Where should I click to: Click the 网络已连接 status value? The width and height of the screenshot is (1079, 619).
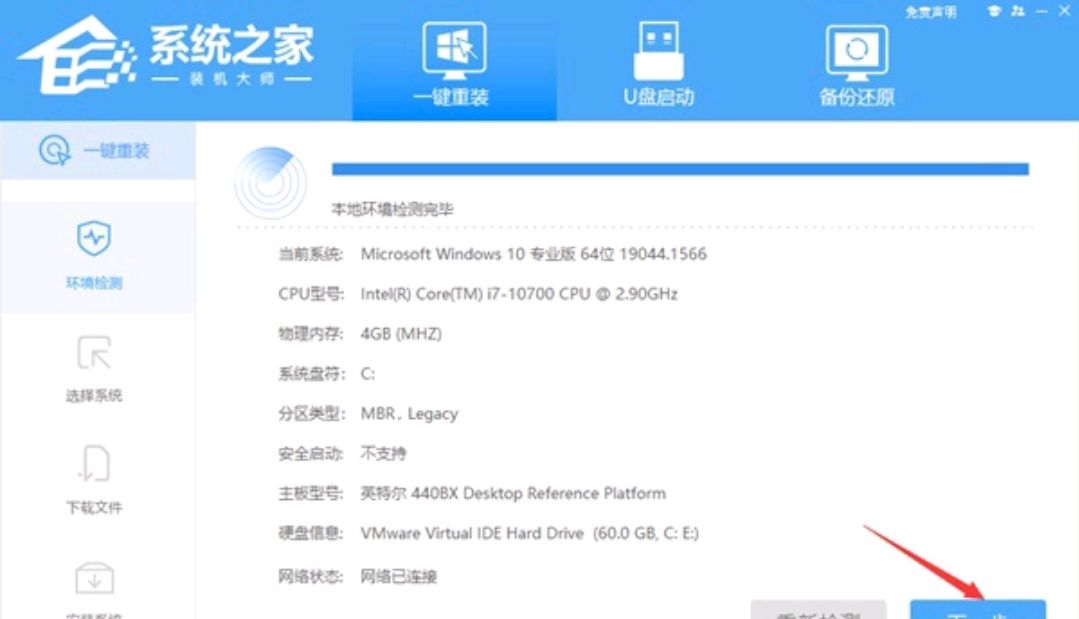pos(399,576)
